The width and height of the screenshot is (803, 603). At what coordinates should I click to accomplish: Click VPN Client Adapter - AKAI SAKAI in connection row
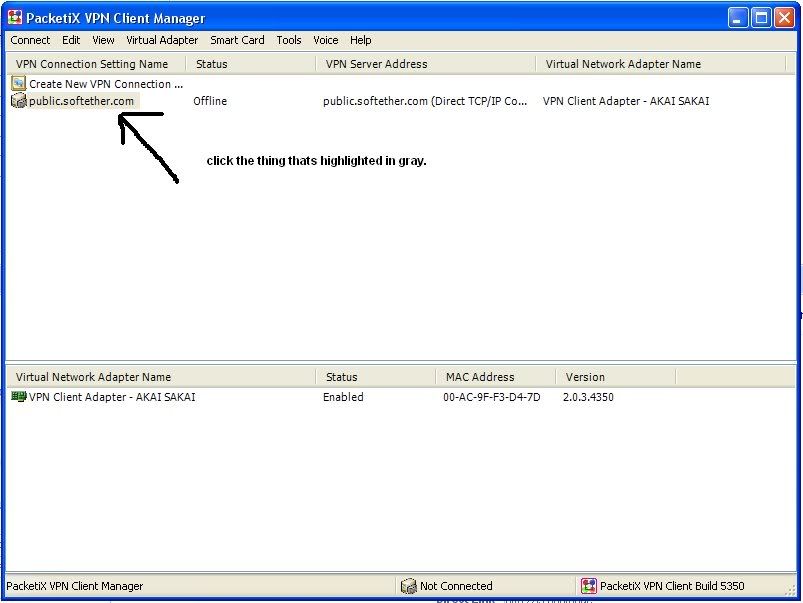[626, 101]
